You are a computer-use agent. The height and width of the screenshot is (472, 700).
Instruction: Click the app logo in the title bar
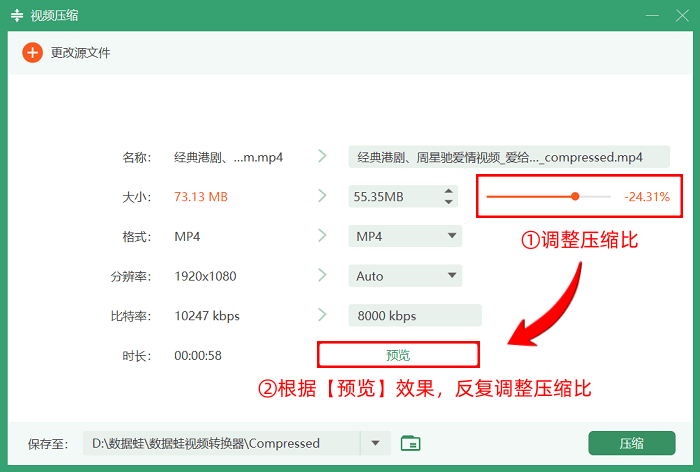point(17,15)
